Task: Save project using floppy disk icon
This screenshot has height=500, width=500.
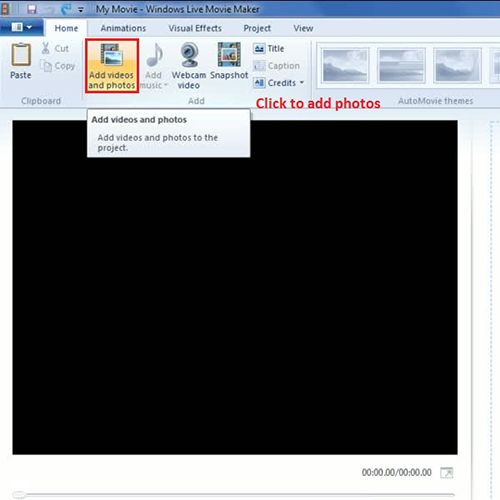Action: [32, 9]
